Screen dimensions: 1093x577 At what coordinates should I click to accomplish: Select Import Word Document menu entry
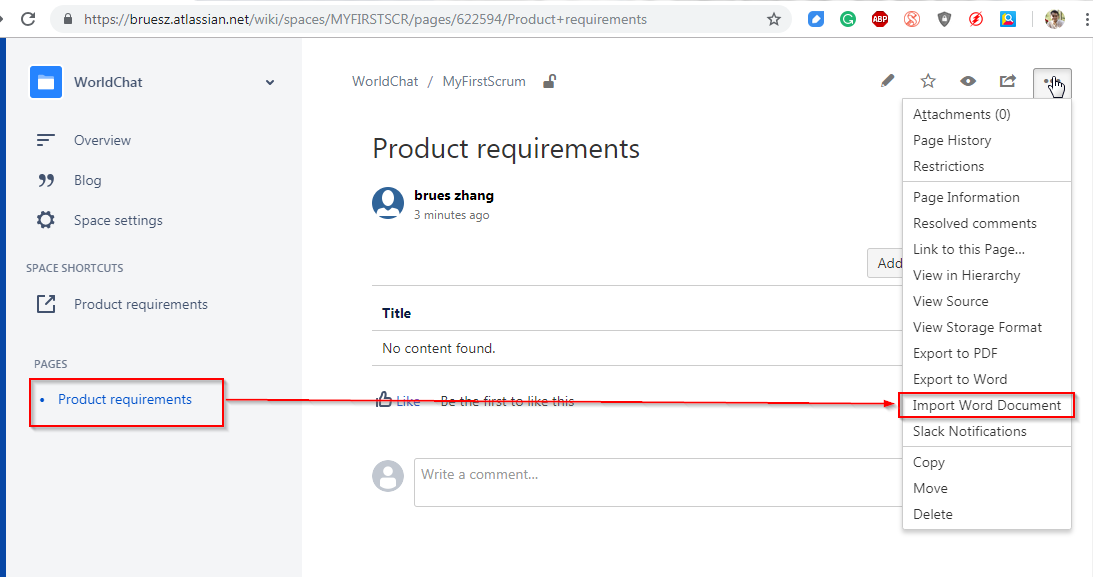click(986, 405)
